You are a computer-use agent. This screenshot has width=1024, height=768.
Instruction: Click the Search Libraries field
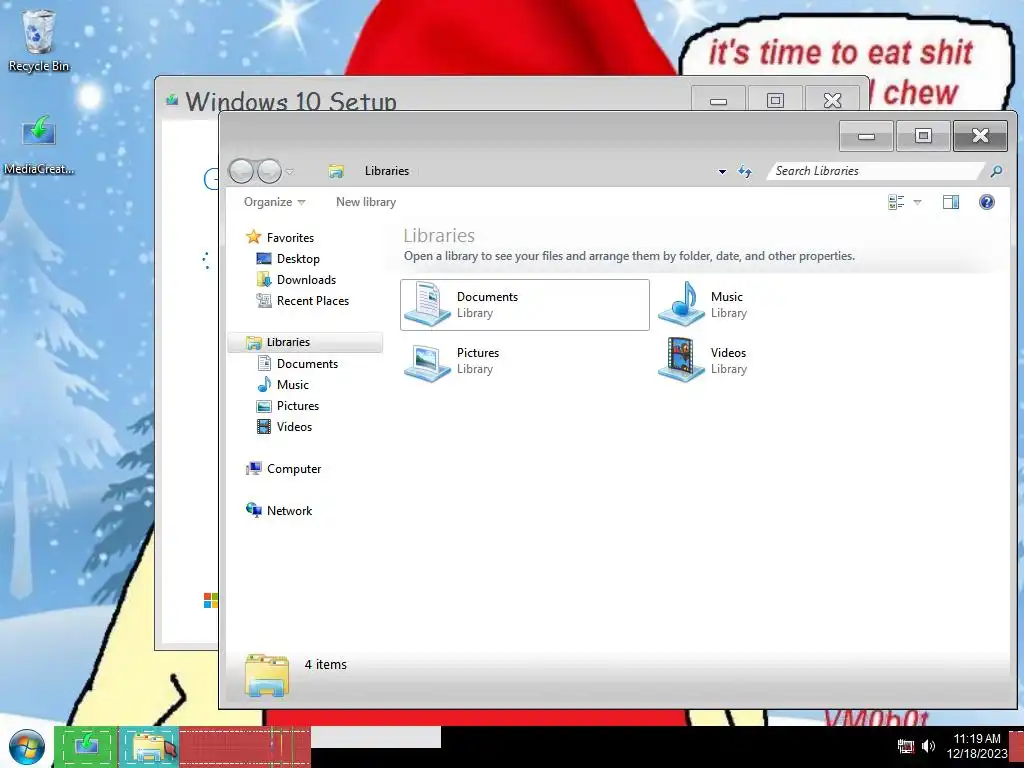coord(874,171)
